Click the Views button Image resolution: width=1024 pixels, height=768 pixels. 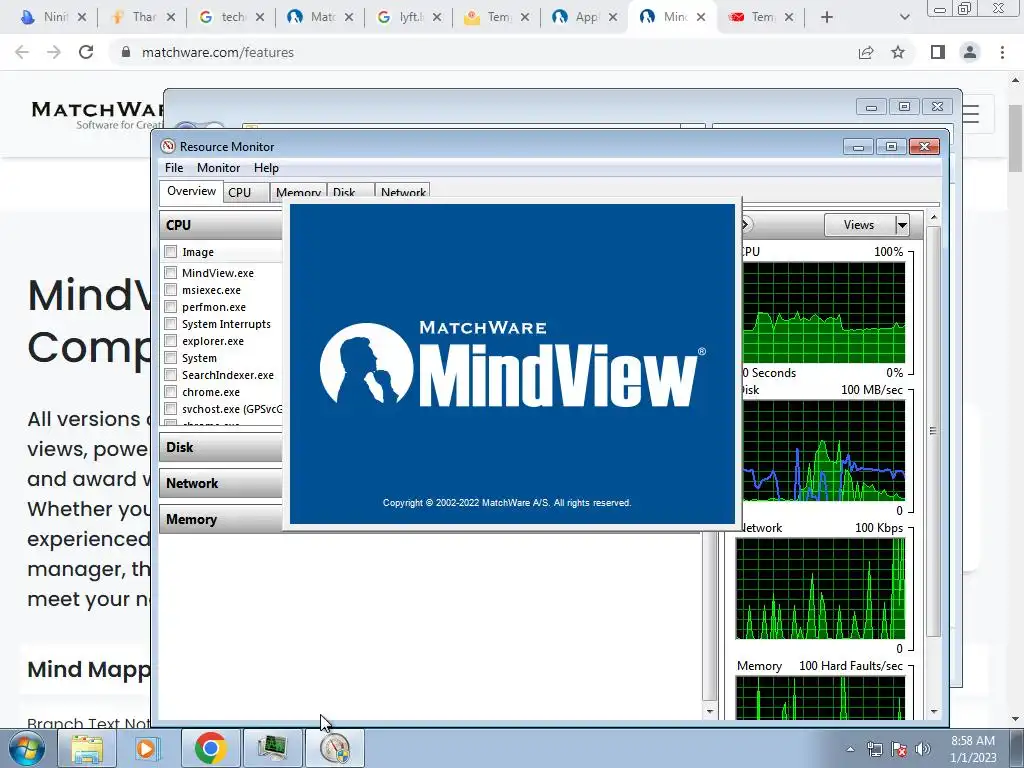click(859, 225)
